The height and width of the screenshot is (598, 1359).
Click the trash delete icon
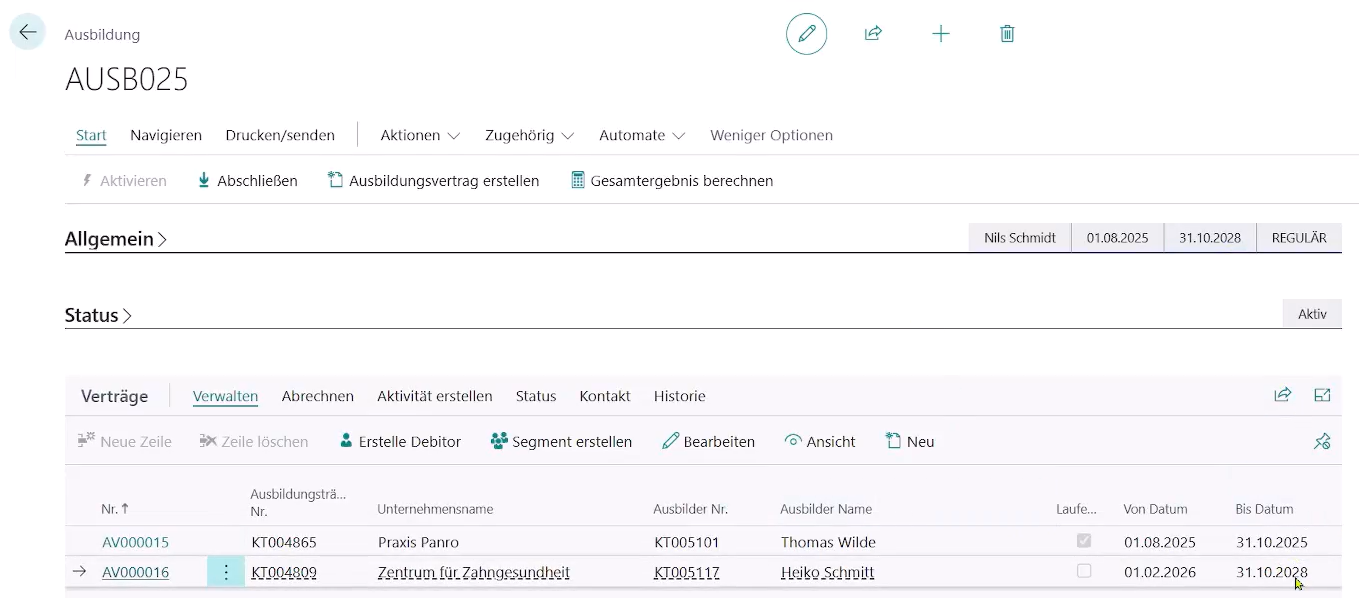point(1007,34)
